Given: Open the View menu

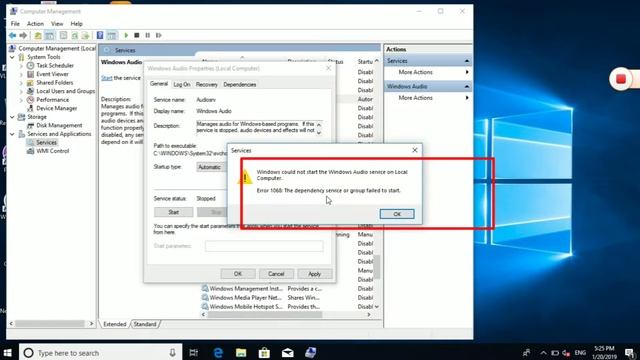Looking at the screenshot, I should click(x=57, y=24).
